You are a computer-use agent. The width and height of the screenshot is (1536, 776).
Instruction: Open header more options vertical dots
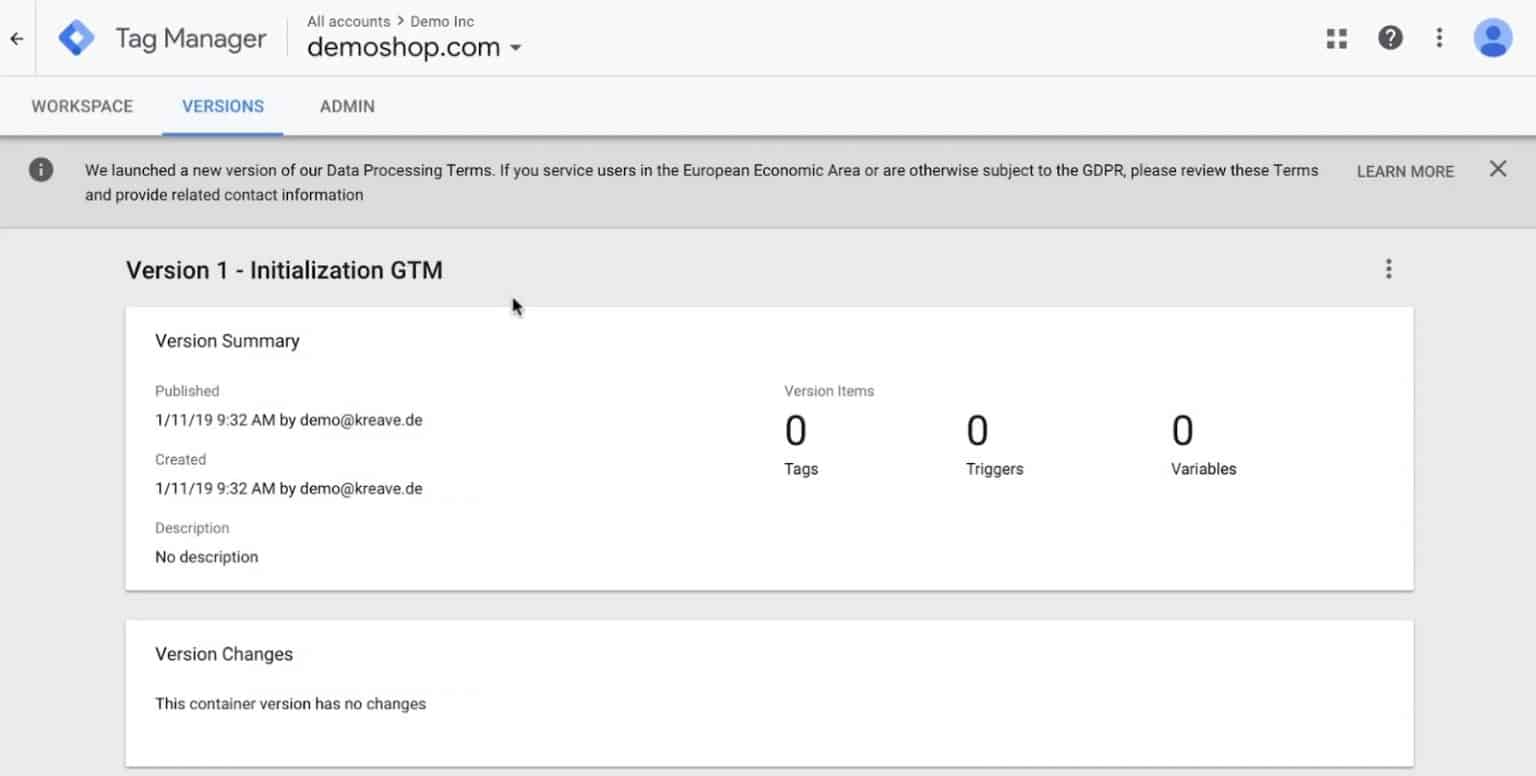point(1439,38)
